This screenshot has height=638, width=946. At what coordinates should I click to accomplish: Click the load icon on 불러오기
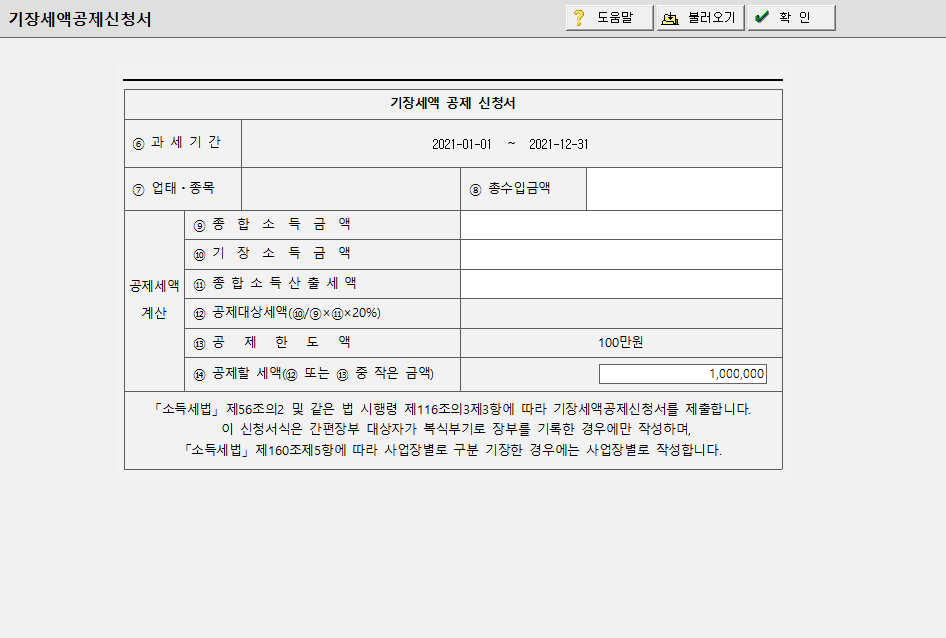tap(670, 19)
